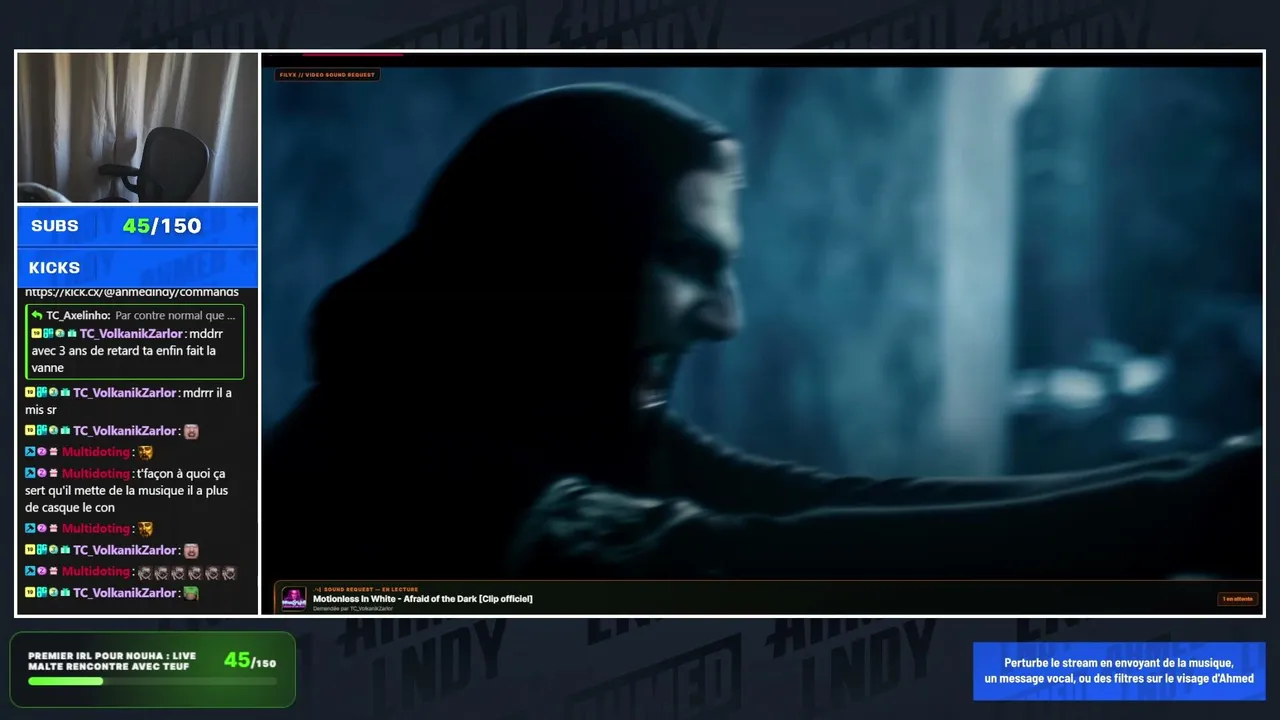Open the quoted reply from TC_Axelinho

134,316
